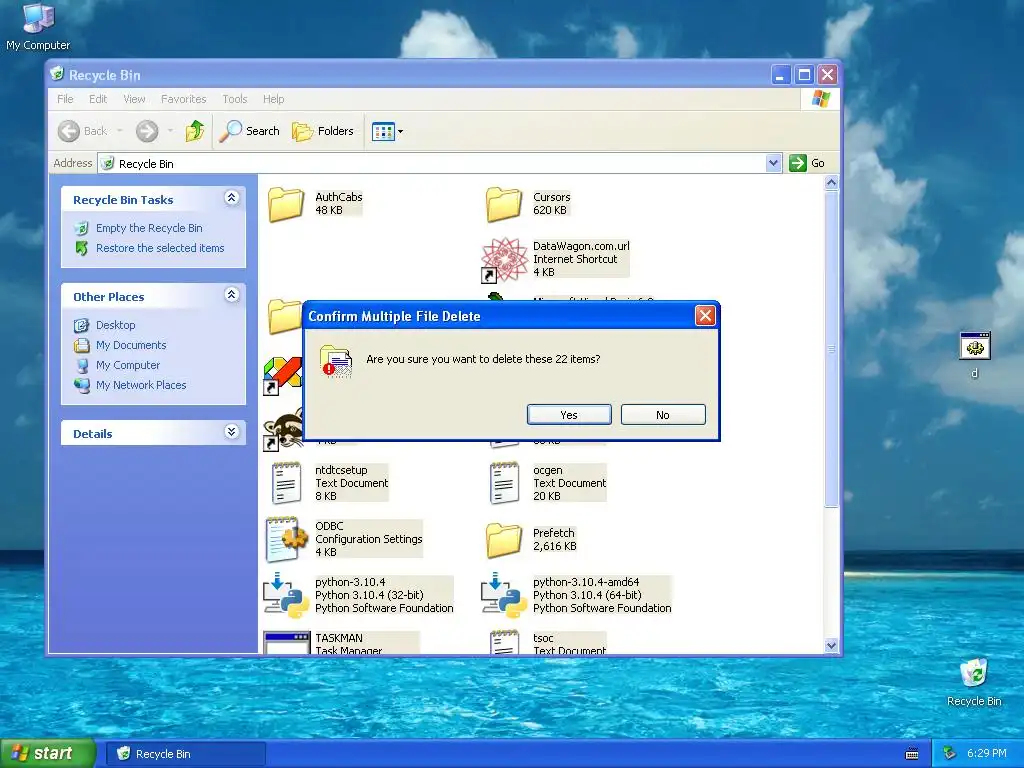Click the keyboard icon in taskbar
1024x768 pixels.
tap(912, 754)
